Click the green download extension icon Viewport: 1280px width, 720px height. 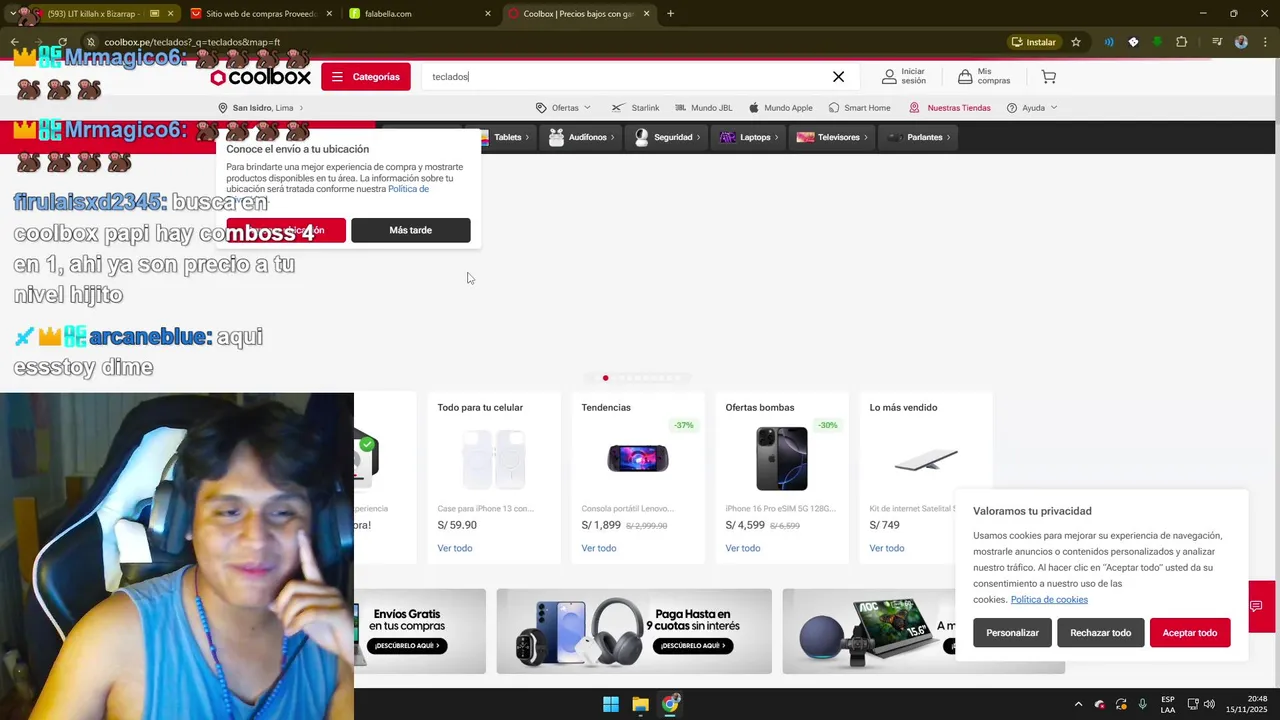(x=1157, y=42)
